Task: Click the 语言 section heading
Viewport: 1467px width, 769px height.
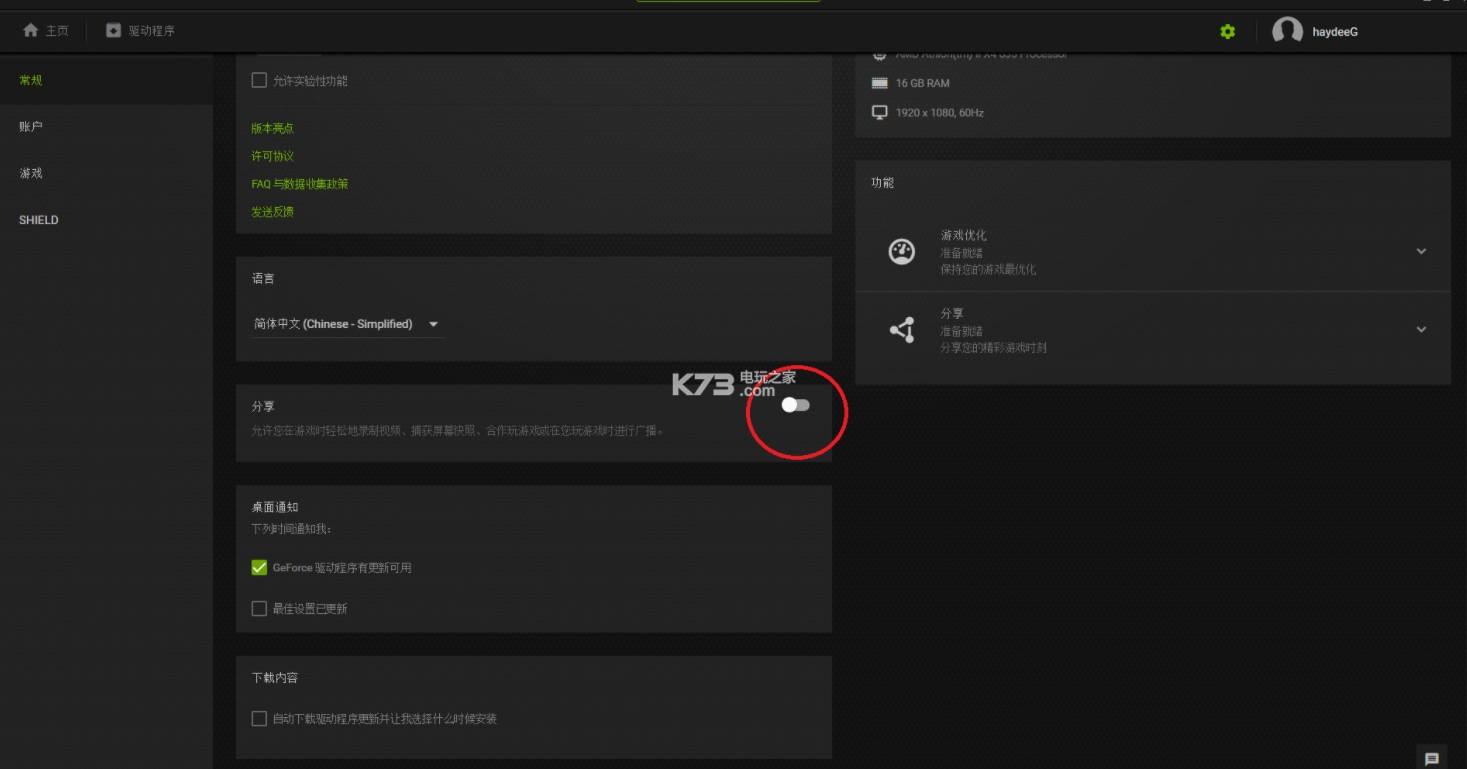Action: coord(263,278)
